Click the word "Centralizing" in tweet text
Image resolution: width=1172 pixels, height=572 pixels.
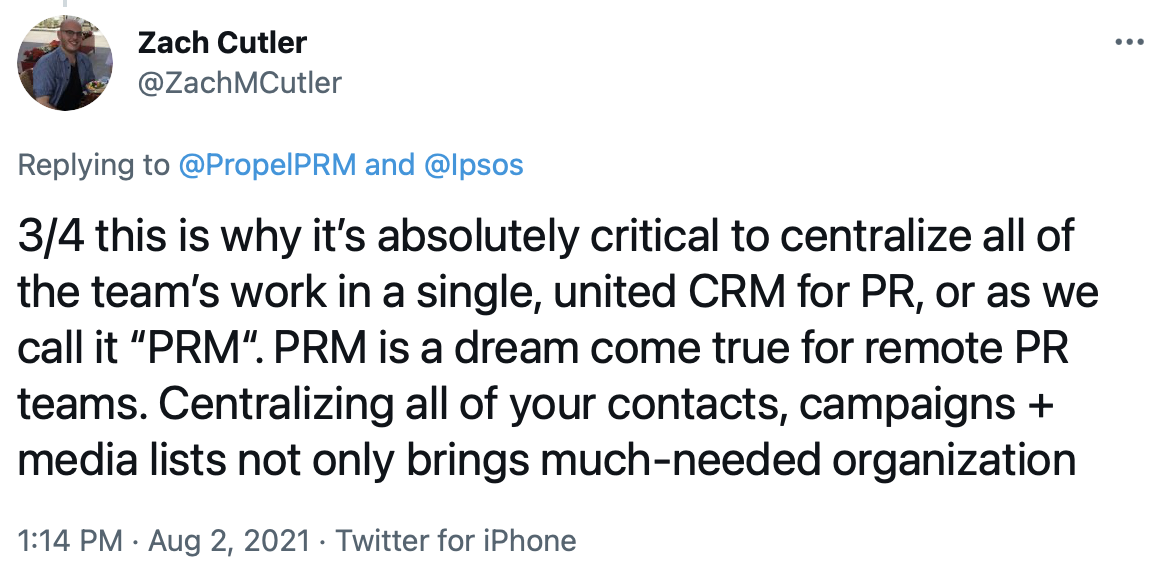(x=274, y=405)
